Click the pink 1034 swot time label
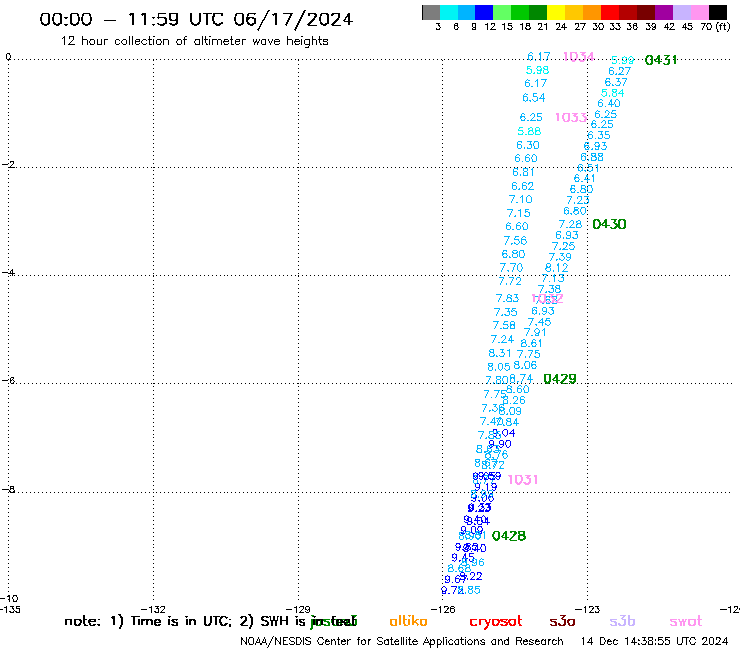 [x=579, y=57]
